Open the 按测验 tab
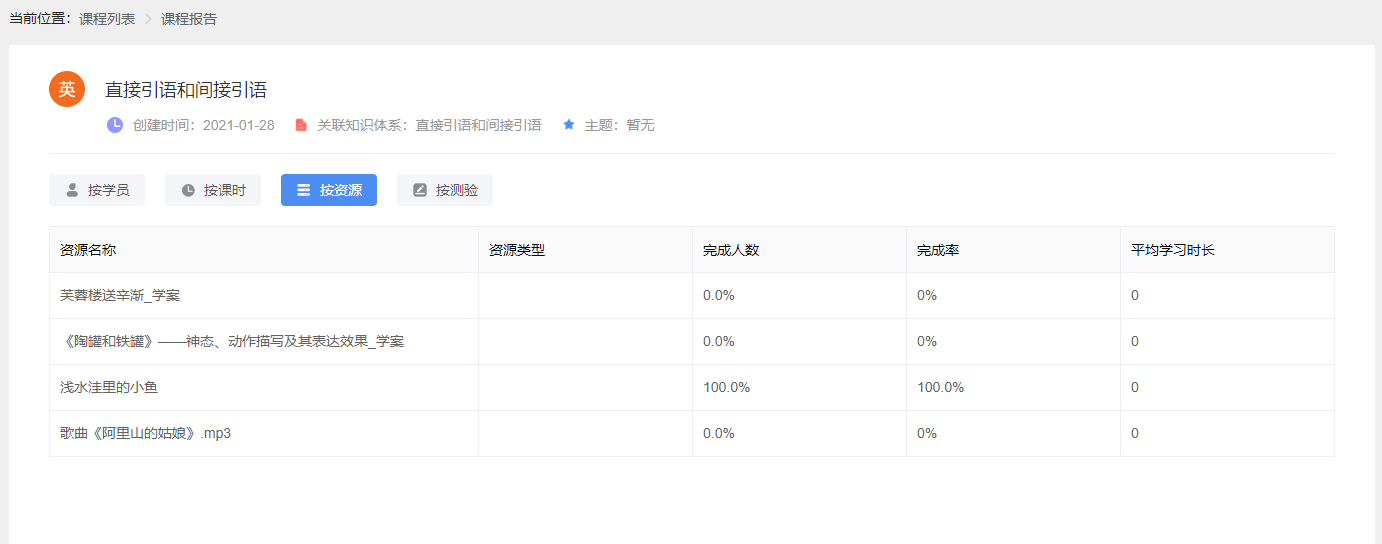Screen dimensions: 1382x544 [445, 190]
